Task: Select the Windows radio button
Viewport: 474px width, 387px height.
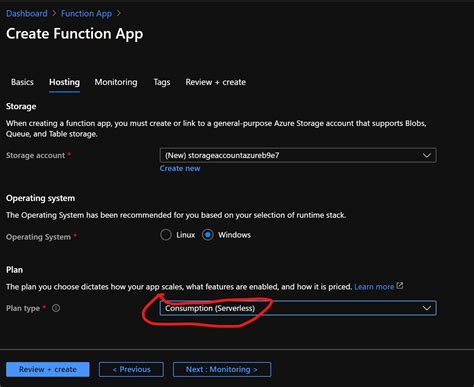Action: (208, 235)
